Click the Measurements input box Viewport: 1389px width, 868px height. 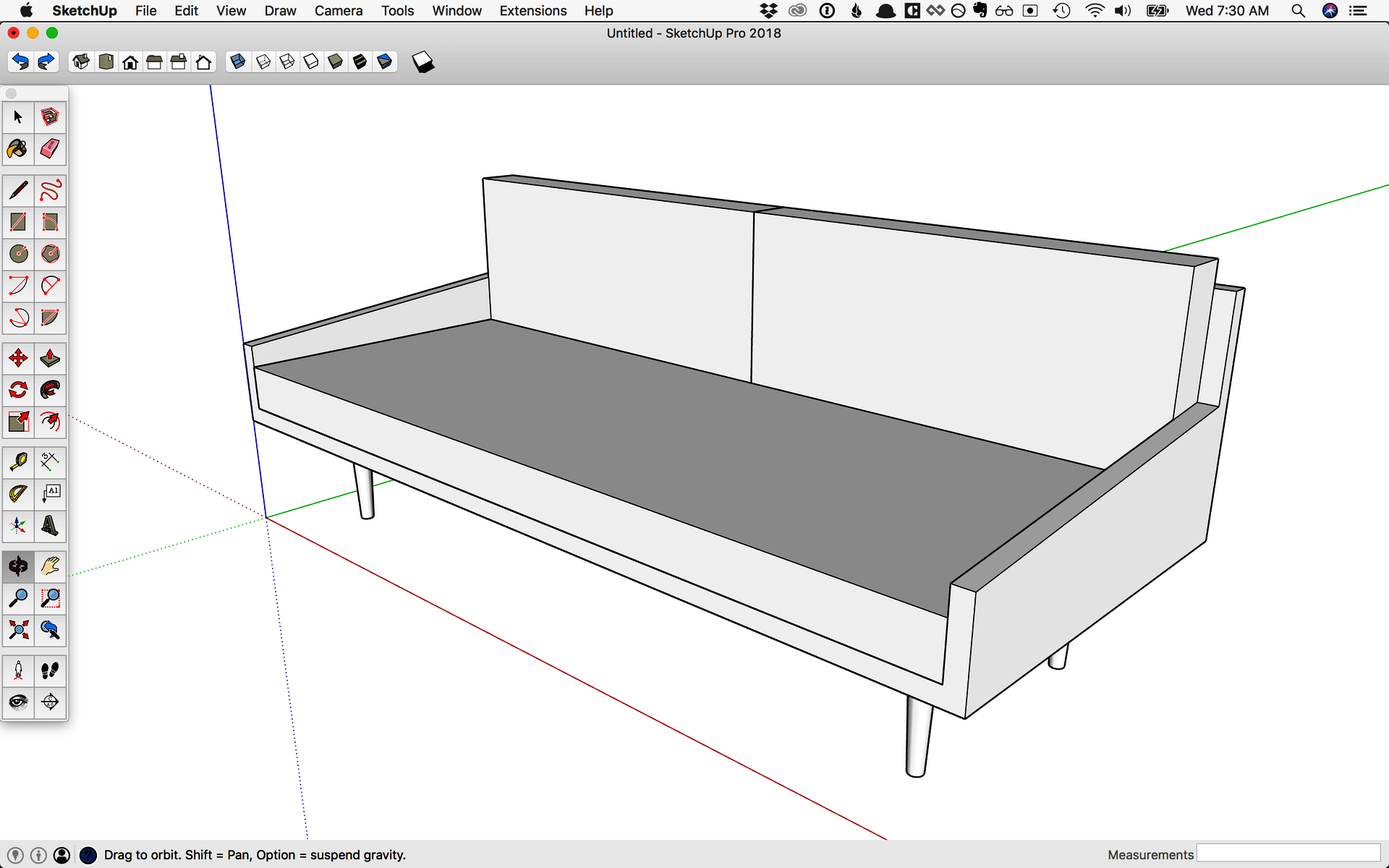point(1288,854)
